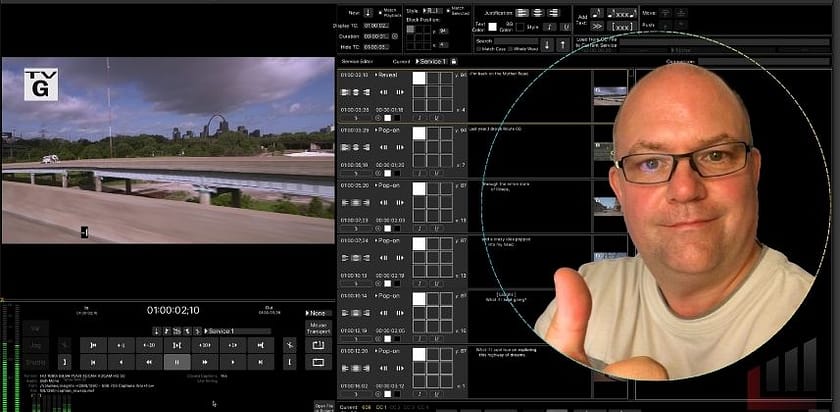Click the TV-G rating badge in video preview
Image resolution: width=840 pixels, height=412 pixels.
point(41,84)
